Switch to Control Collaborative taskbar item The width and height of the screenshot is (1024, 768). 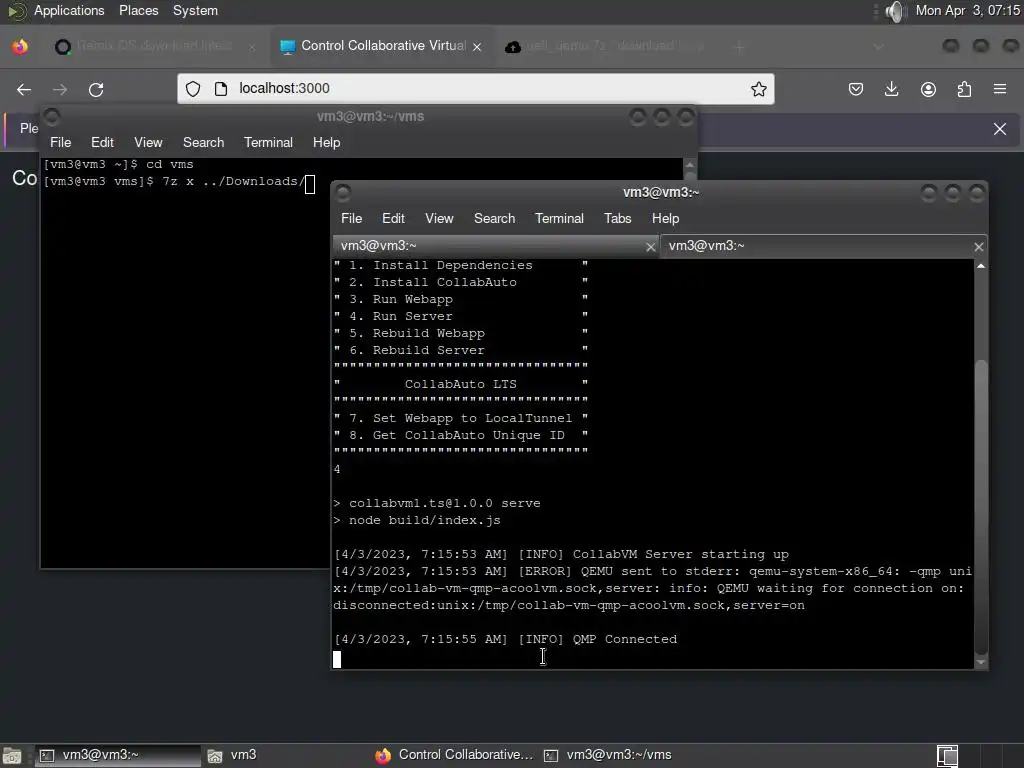pos(454,755)
